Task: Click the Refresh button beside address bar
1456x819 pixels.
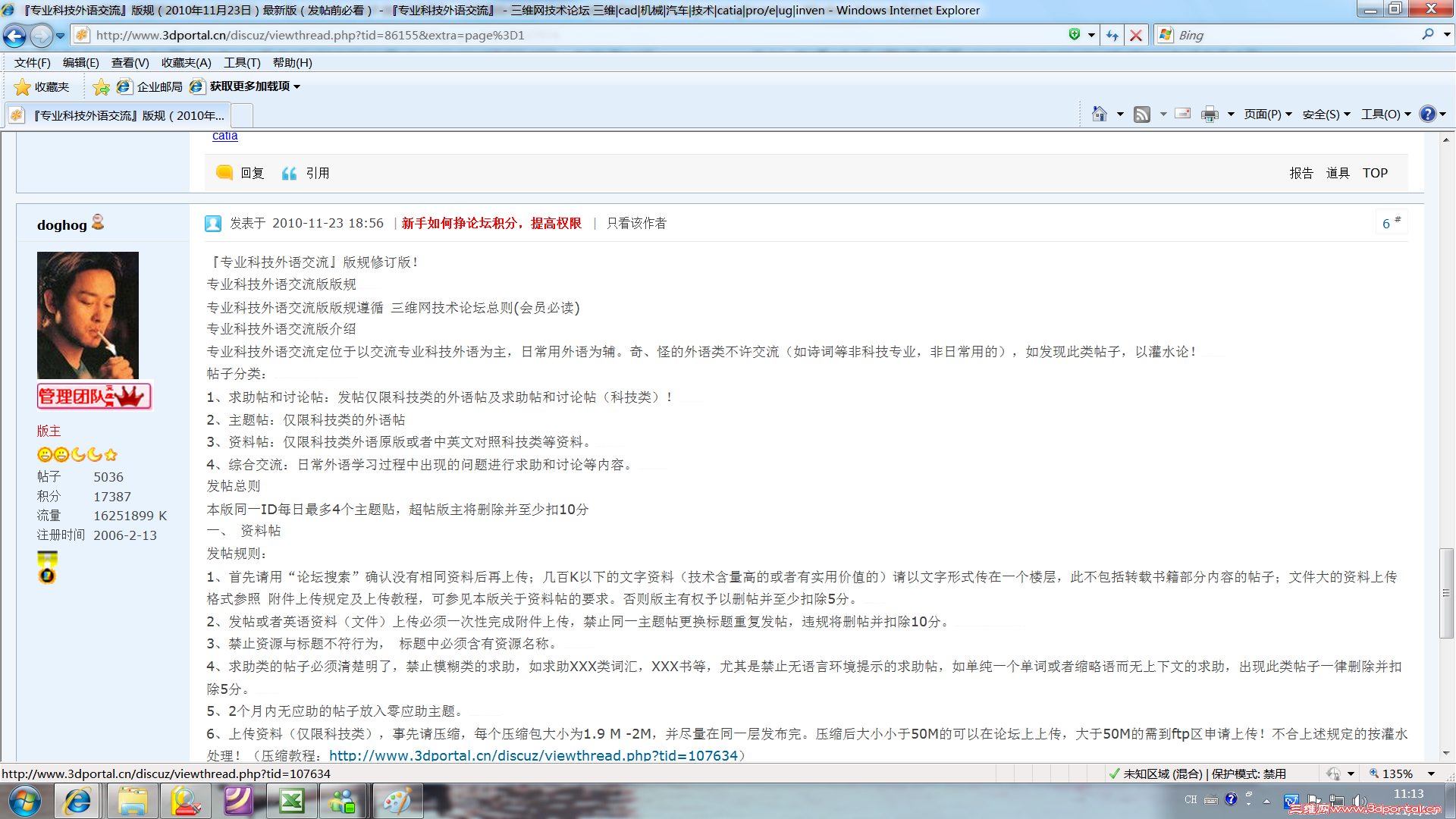Action: (x=1112, y=35)
